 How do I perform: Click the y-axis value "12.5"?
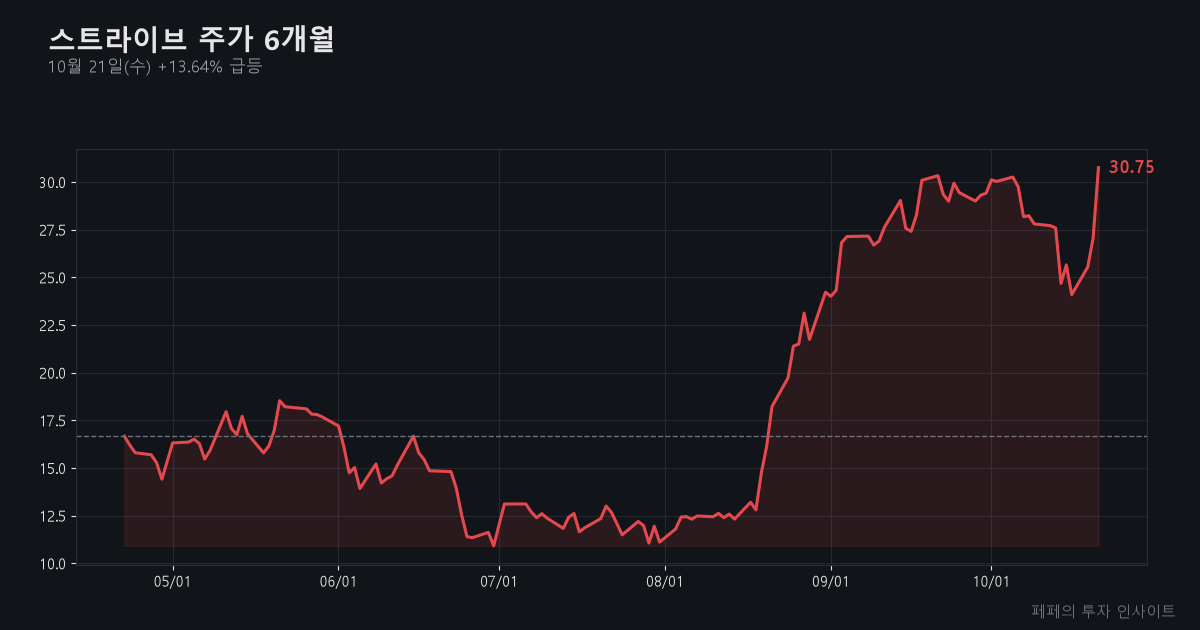[x=54, y=517]
